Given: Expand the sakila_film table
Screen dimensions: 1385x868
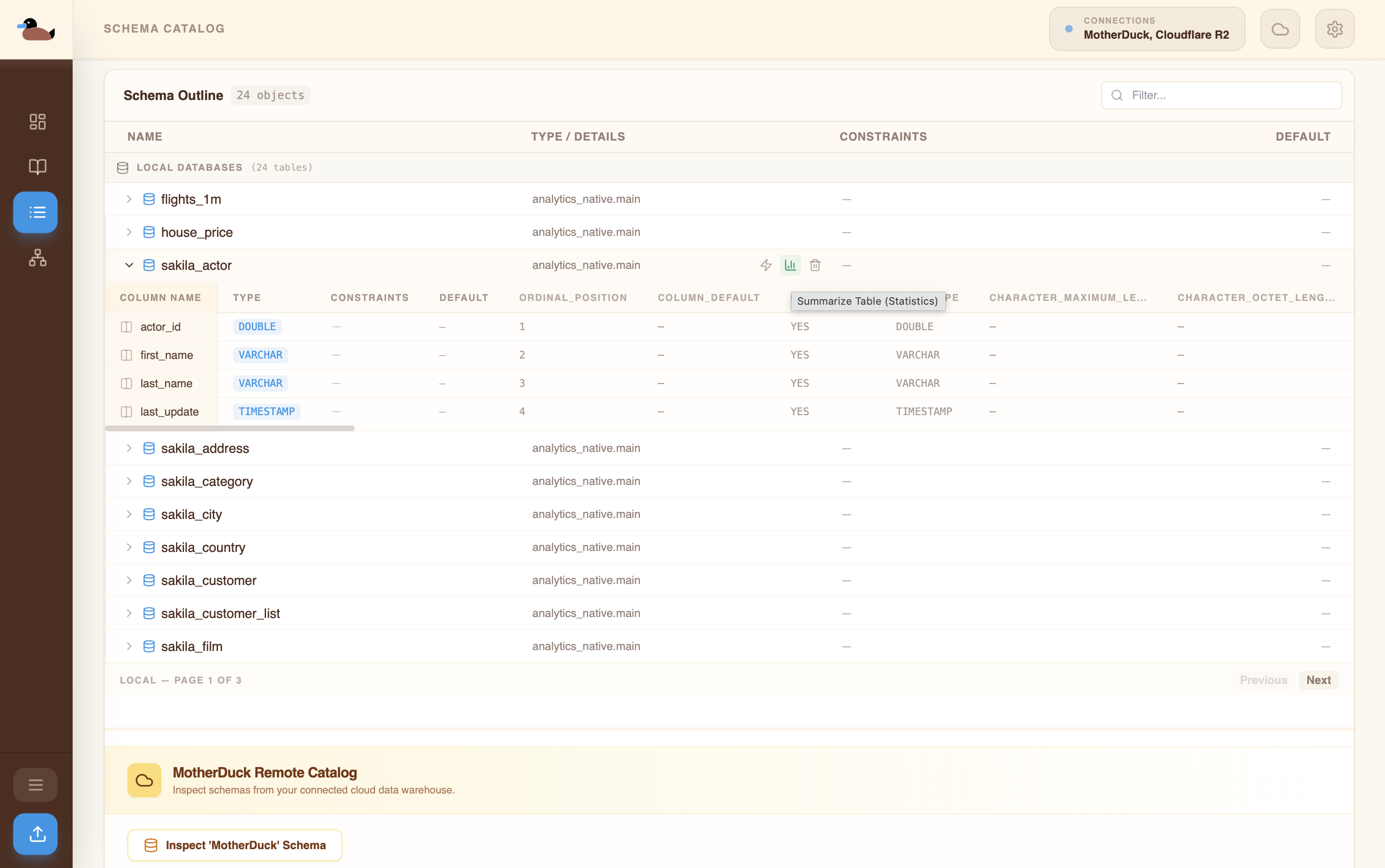Looking at the screenshot, I should click(x=129, y=646).
